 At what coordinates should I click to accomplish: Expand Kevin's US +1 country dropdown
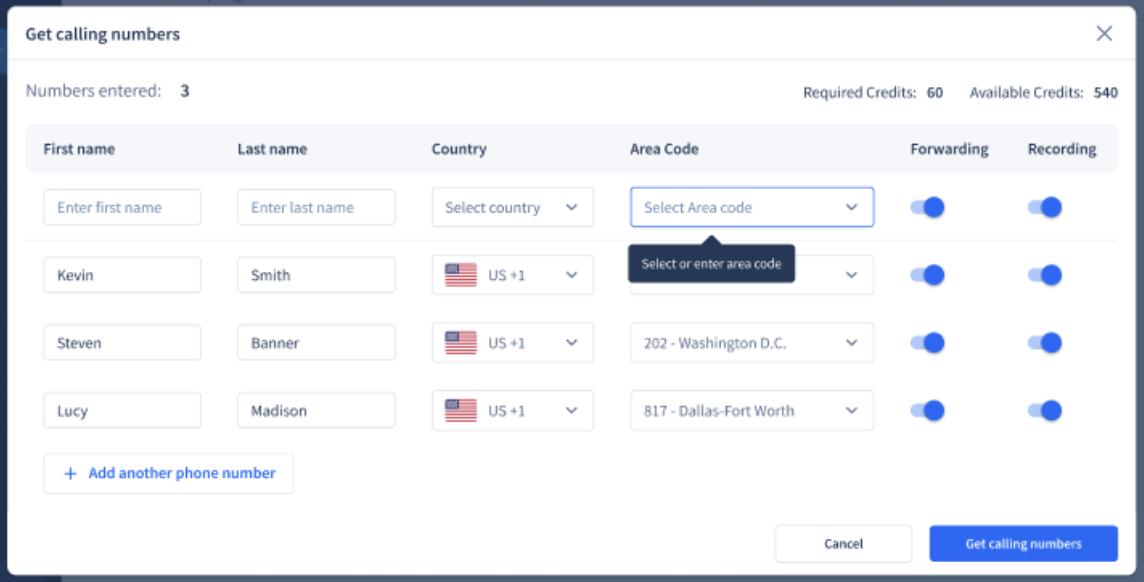[x=512, y=275]
